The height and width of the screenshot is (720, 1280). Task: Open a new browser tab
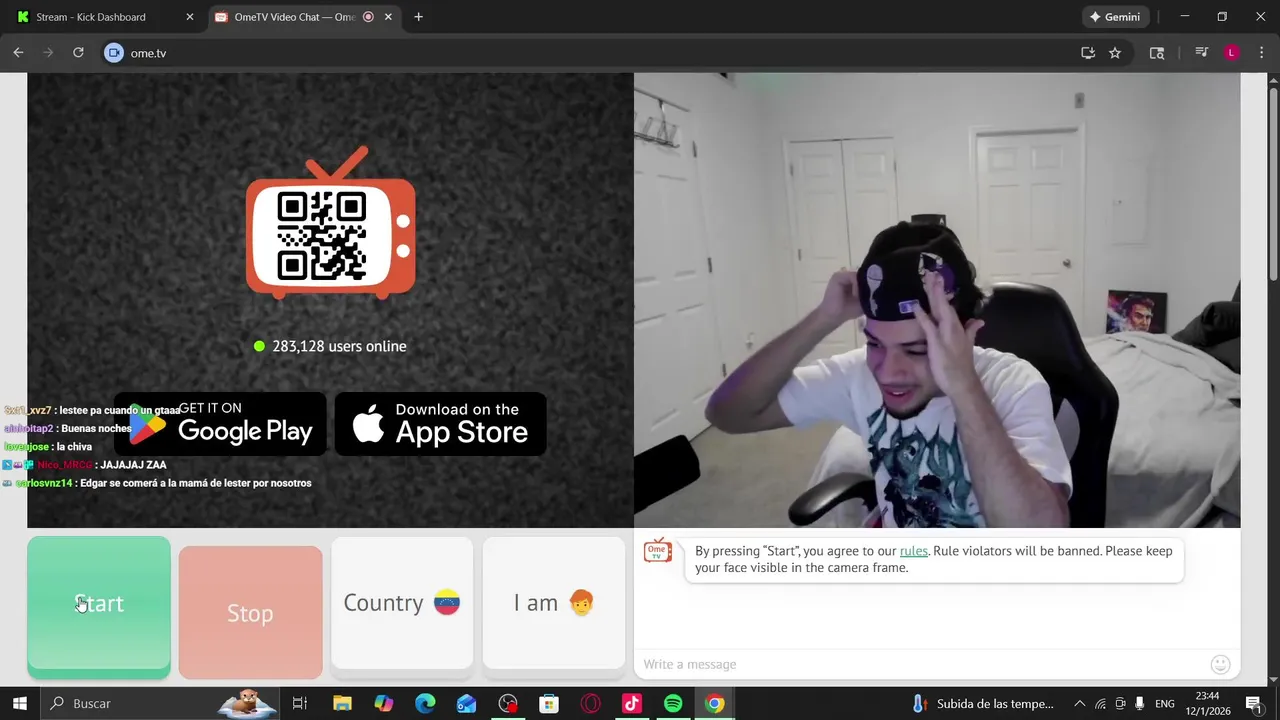(x=419, y=17)
